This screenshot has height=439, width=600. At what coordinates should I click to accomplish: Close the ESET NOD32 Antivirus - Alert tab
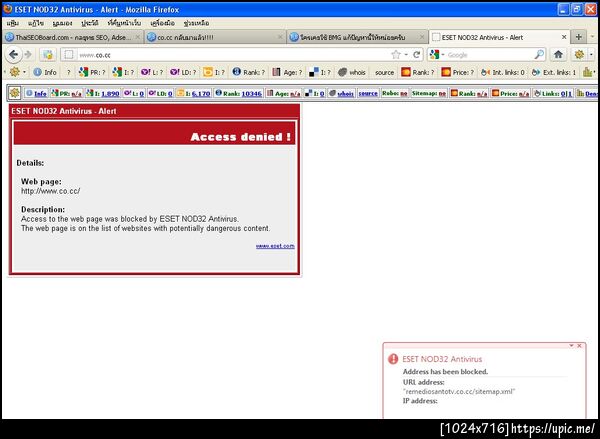point(564,37)
